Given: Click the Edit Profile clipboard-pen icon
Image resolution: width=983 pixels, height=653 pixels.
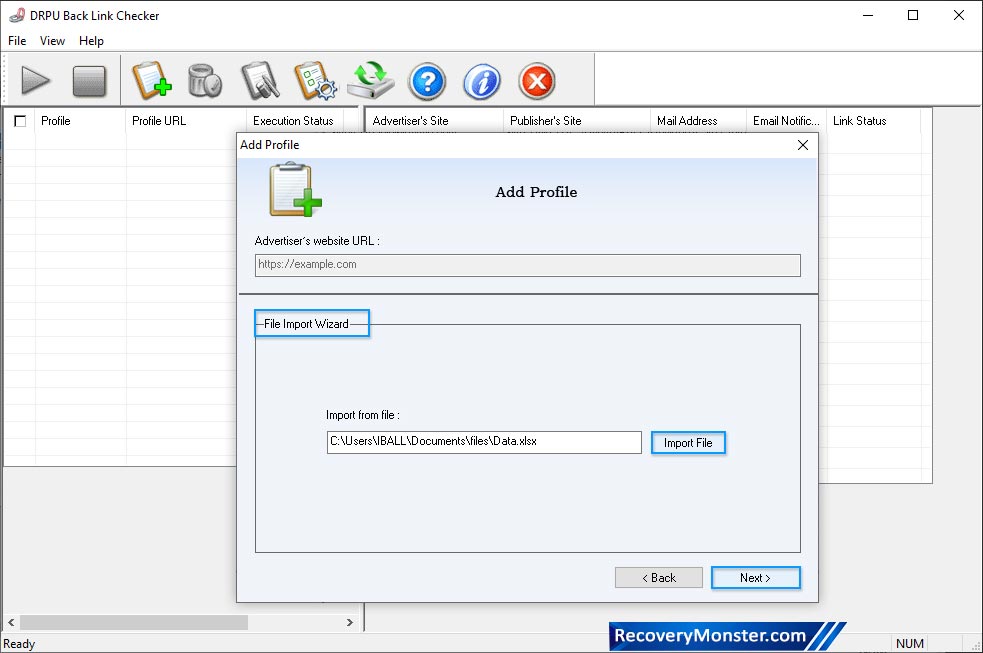Looking at the screenshot, I should 260,81.
